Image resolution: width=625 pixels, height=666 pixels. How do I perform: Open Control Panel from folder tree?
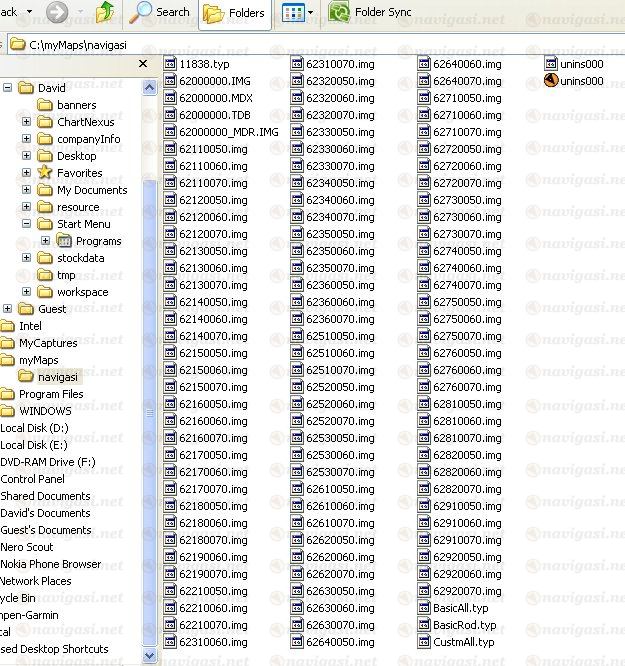[x=32, y=479]
